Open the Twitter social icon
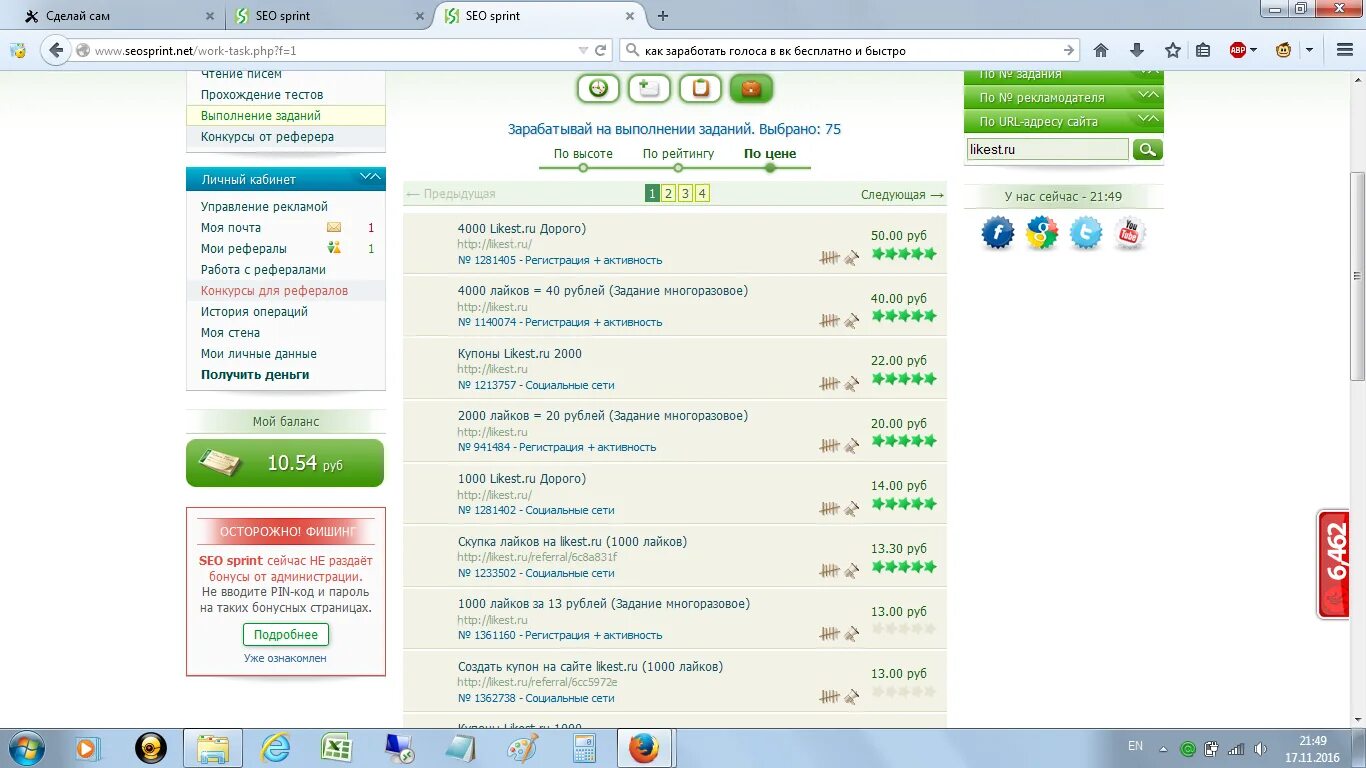The height and width of the screenshot is (768, 1366). click(x=1086, y=234)
